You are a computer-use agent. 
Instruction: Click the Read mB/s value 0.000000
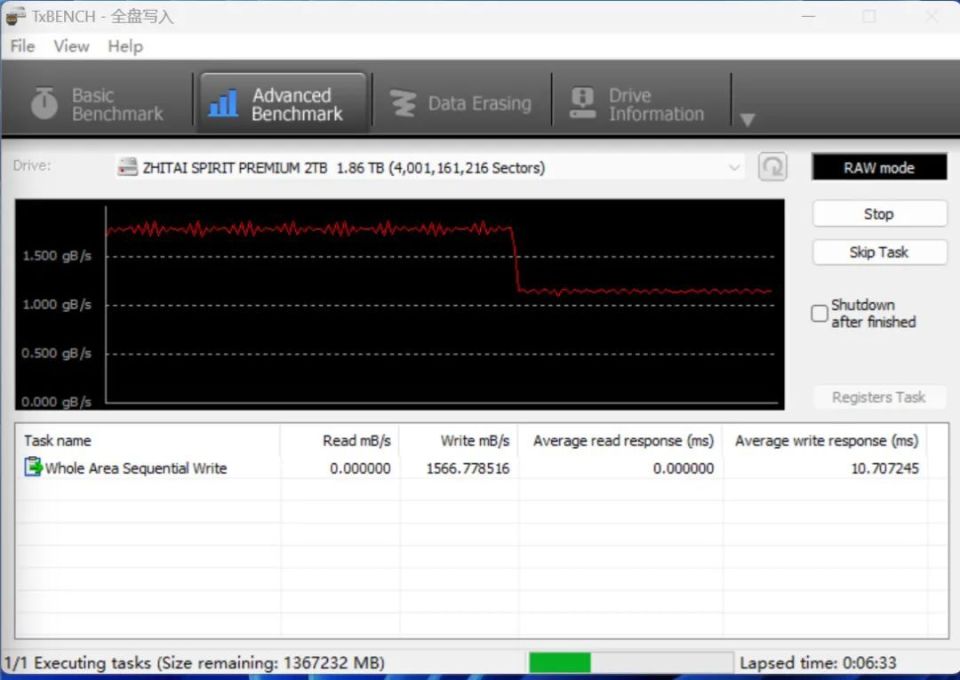pyautogui.click(x=360, y=468)
